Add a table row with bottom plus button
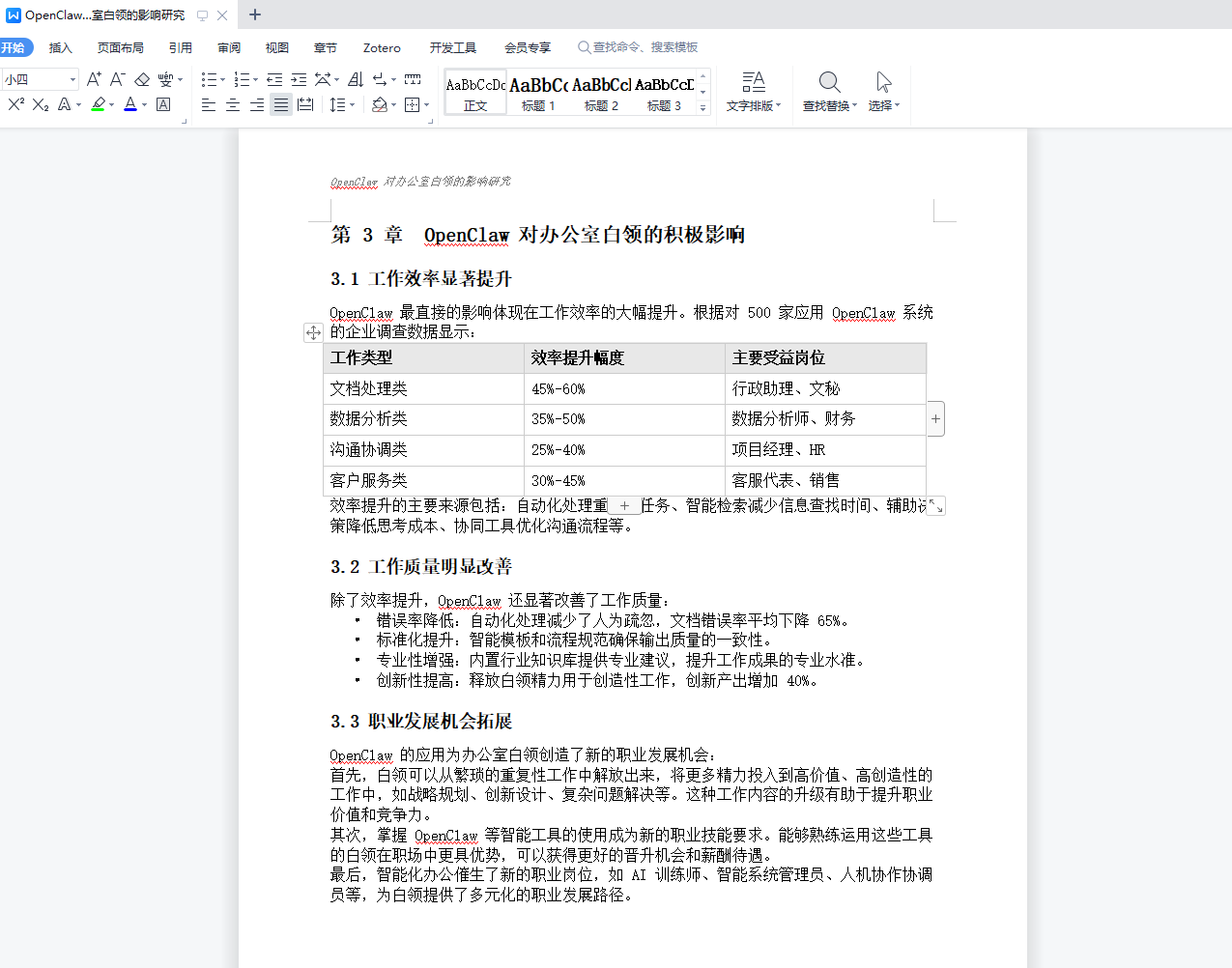Viewport: 1232px width, 968px height. [624, 505]
